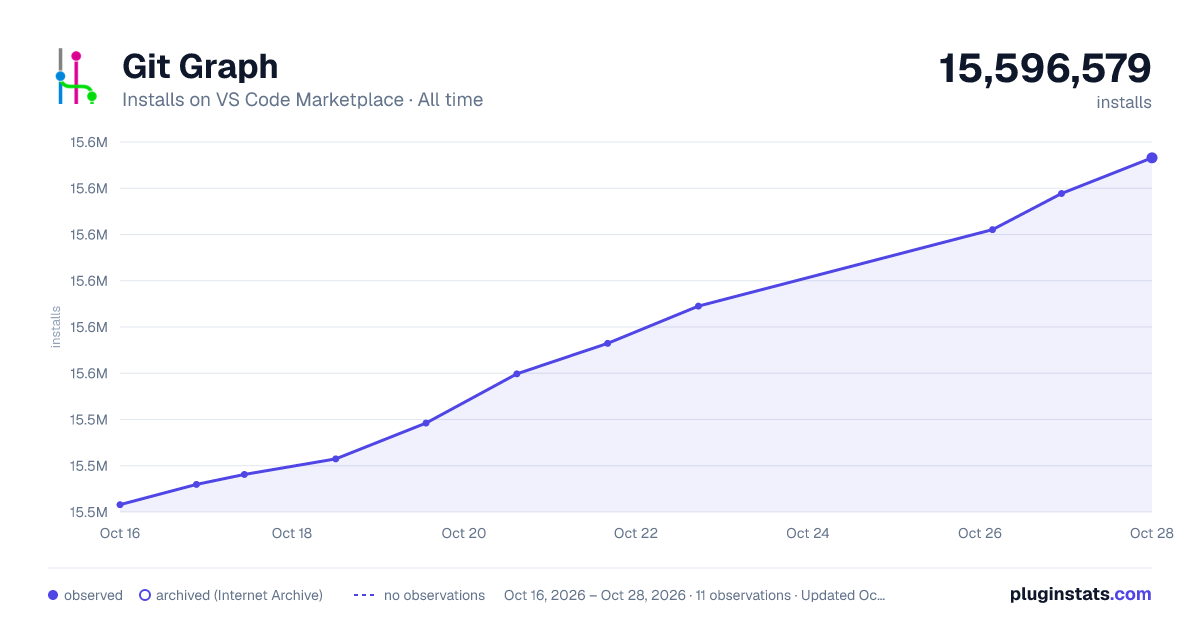Click the date range and observations footer text

(x=695, y=595)
